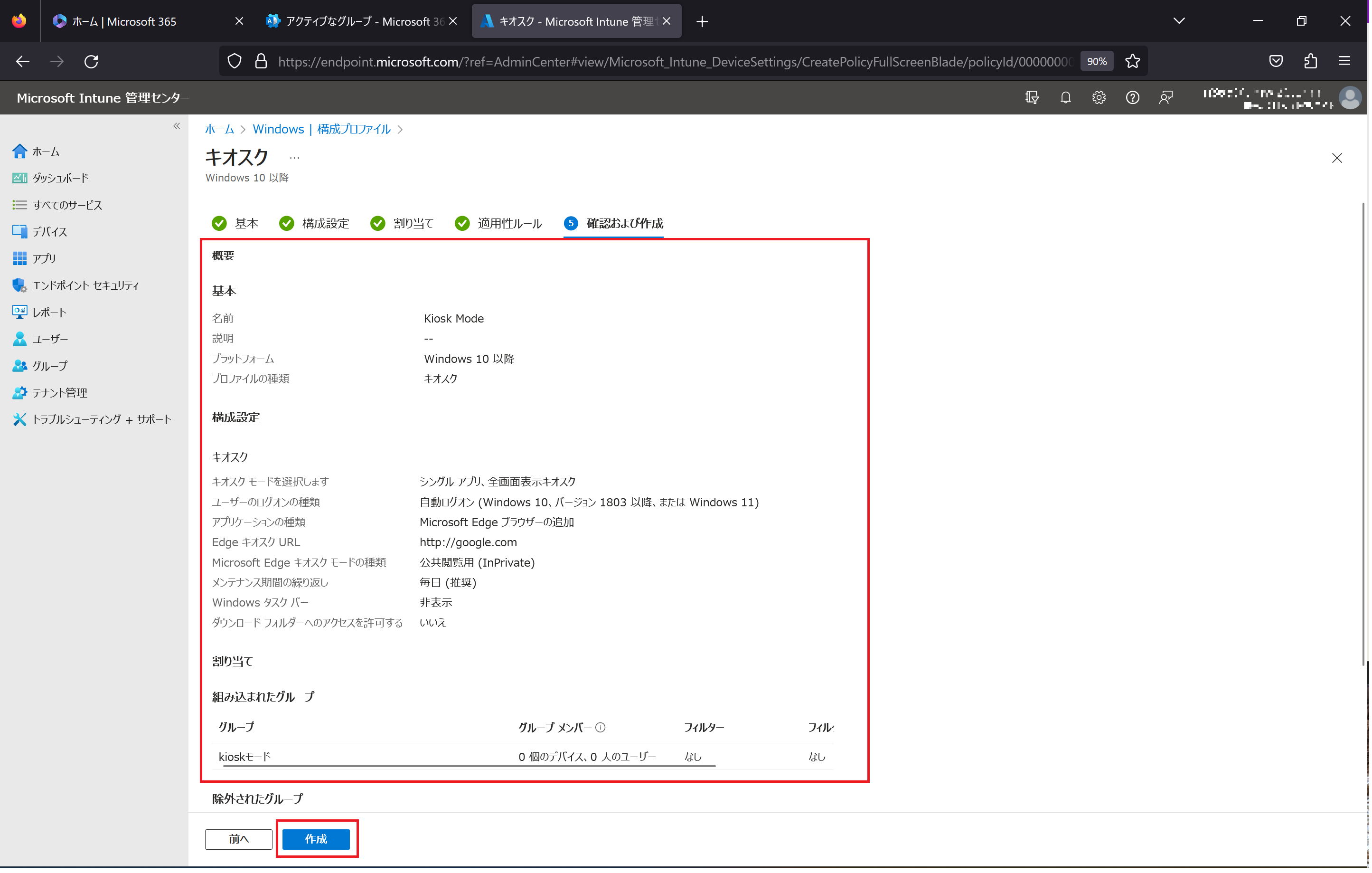Open ダッシュボード in the sidebar
Screen dimensions: 1372x873
click(x=51, y=179)
